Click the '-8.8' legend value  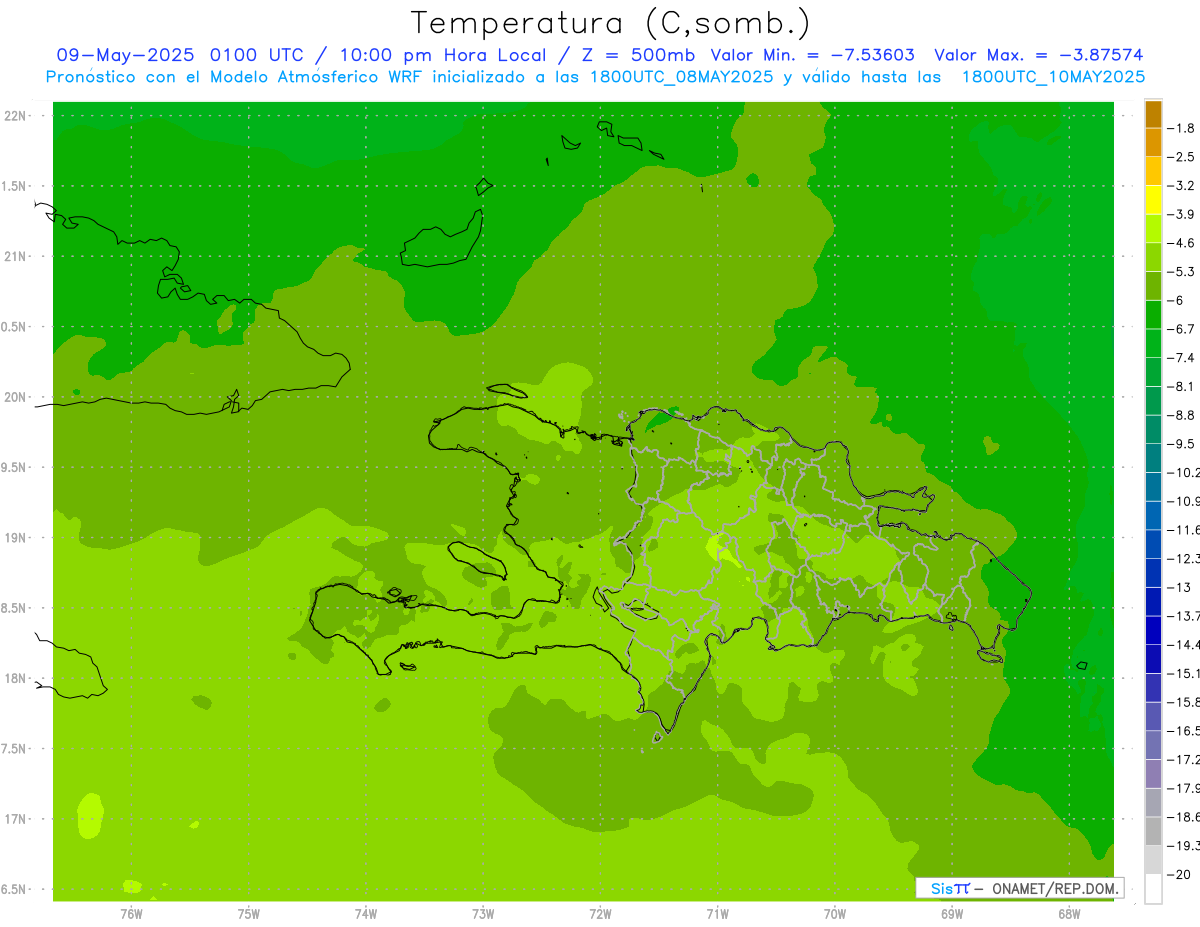[x=1183, y=415]
